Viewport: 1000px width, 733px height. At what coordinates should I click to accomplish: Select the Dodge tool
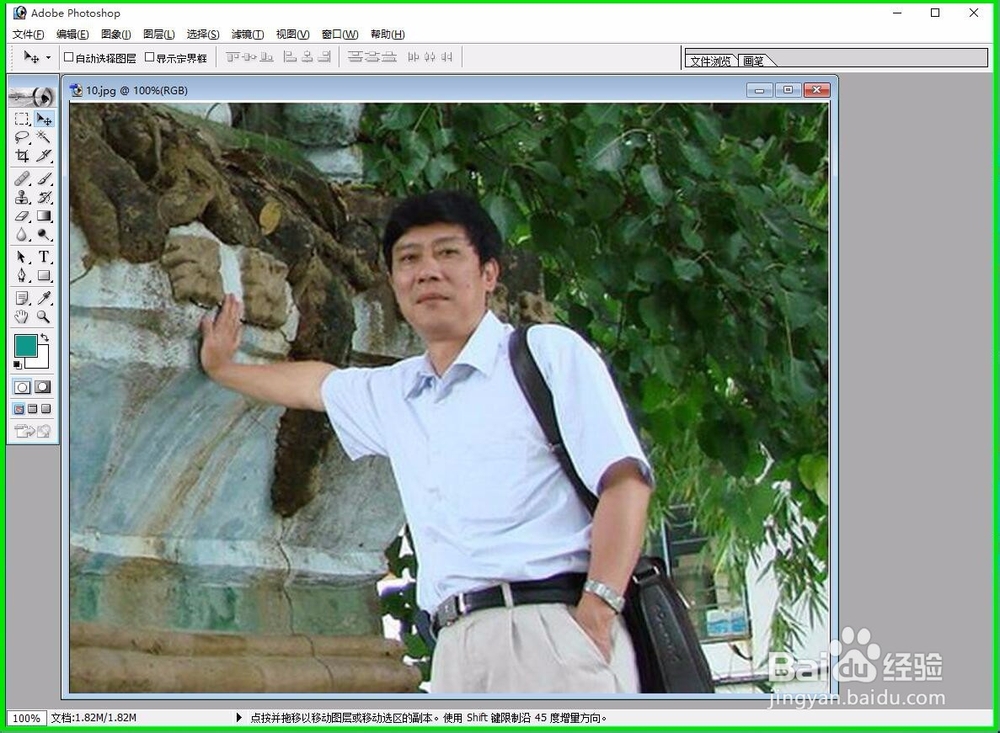(x=44, y=235)
